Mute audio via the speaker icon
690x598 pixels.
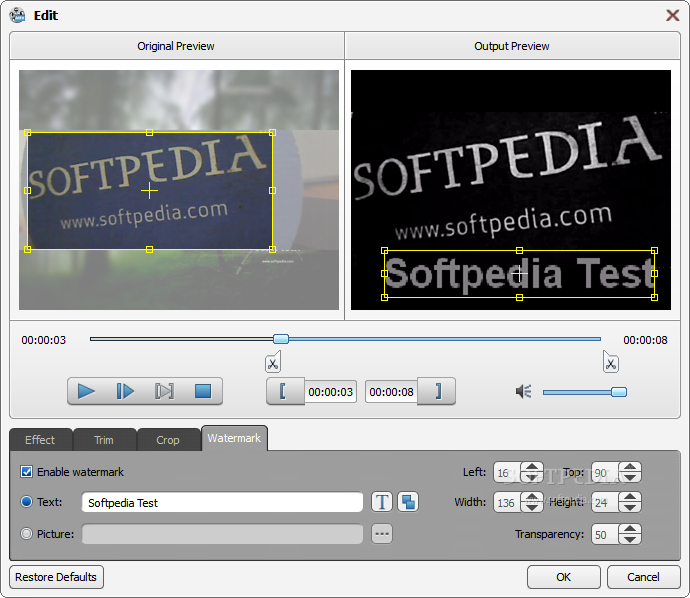point(524,391)
